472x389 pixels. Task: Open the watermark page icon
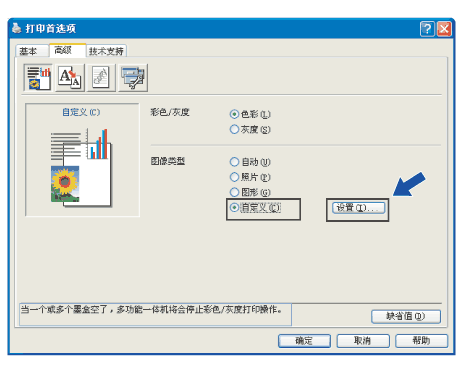pyautogui.click(x=101, y=78)
